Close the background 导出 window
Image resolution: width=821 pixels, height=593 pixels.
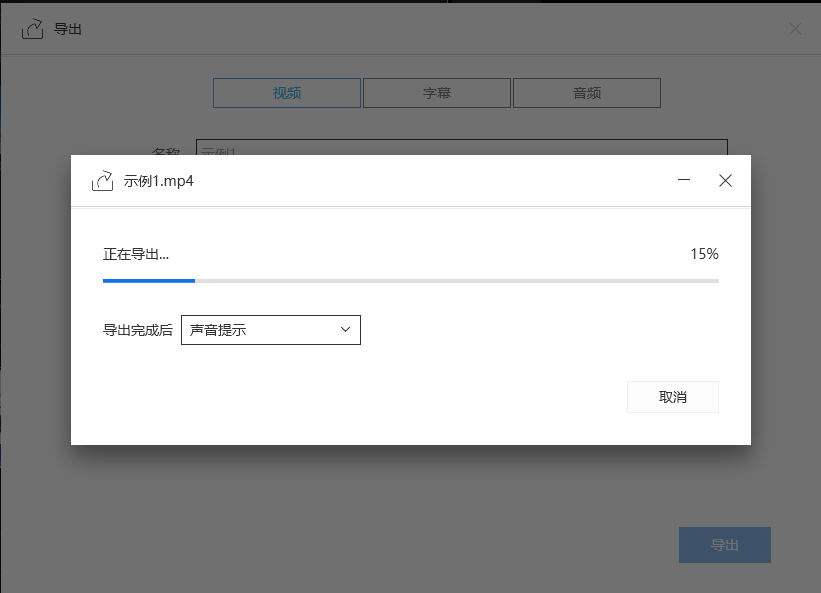pyautogui.click(x=795, y=29)
